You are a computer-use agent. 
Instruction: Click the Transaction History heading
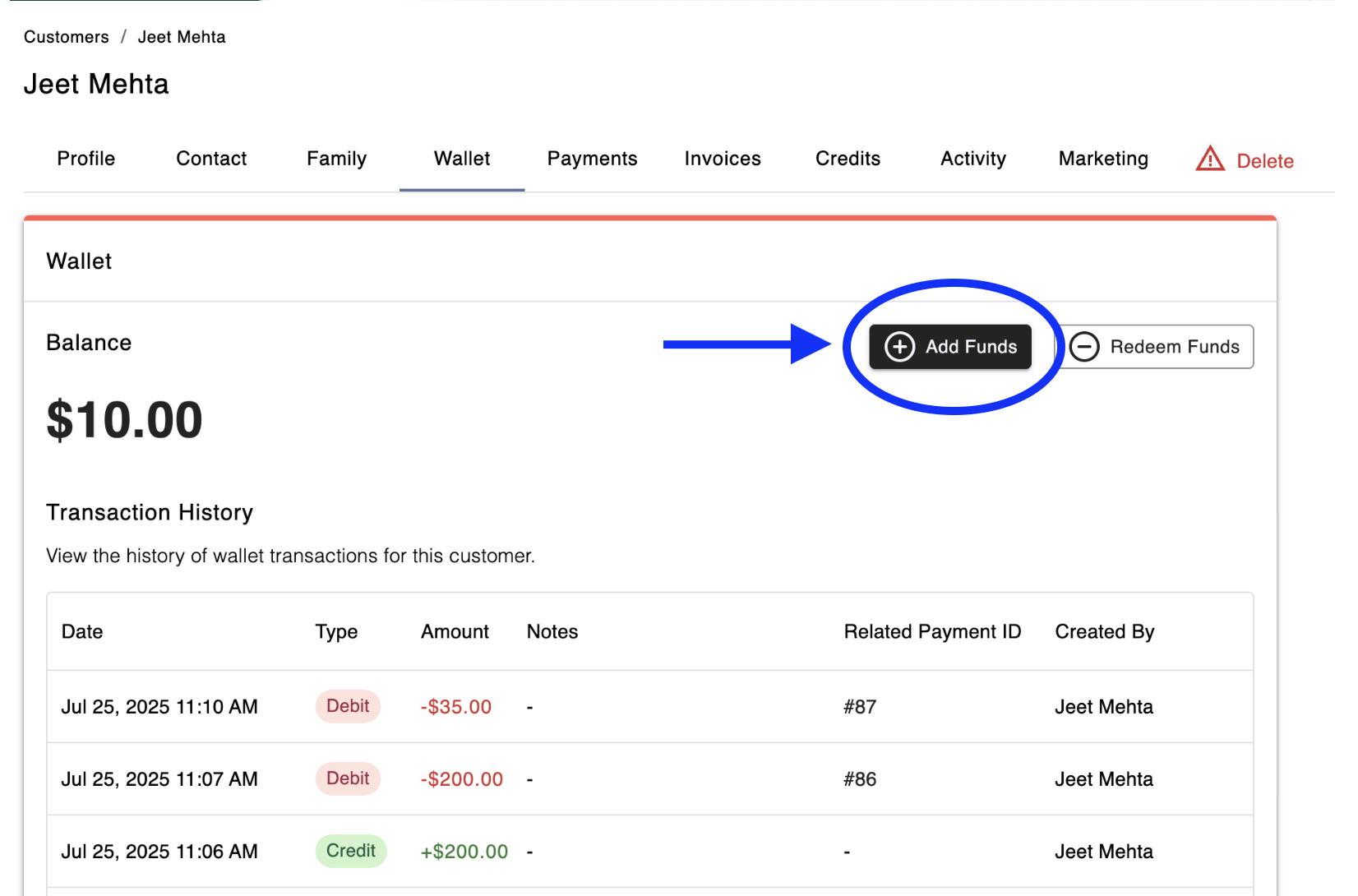(x=150, y=512)
